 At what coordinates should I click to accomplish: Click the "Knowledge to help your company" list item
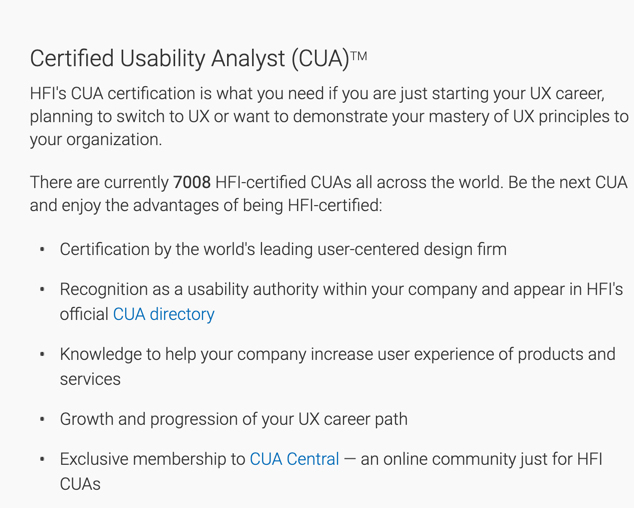click(337, 354)
